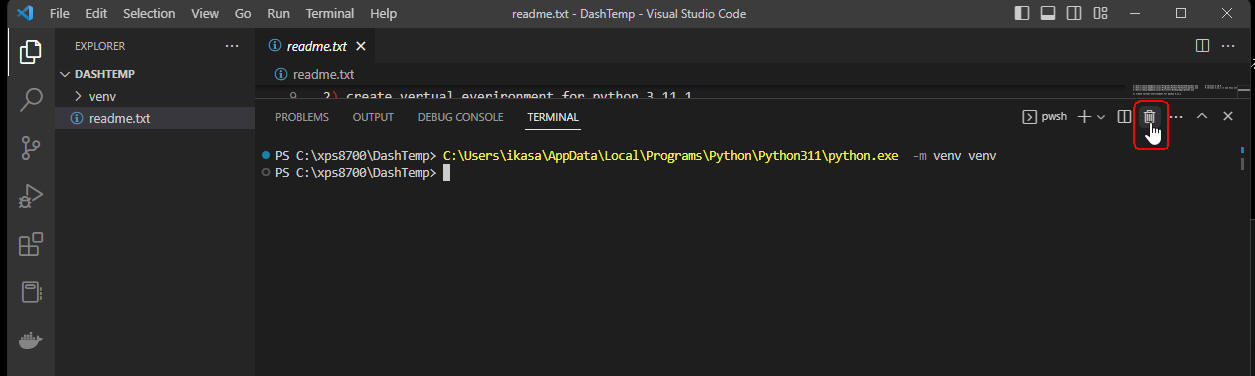Click the python.exe venv command text

720,156
